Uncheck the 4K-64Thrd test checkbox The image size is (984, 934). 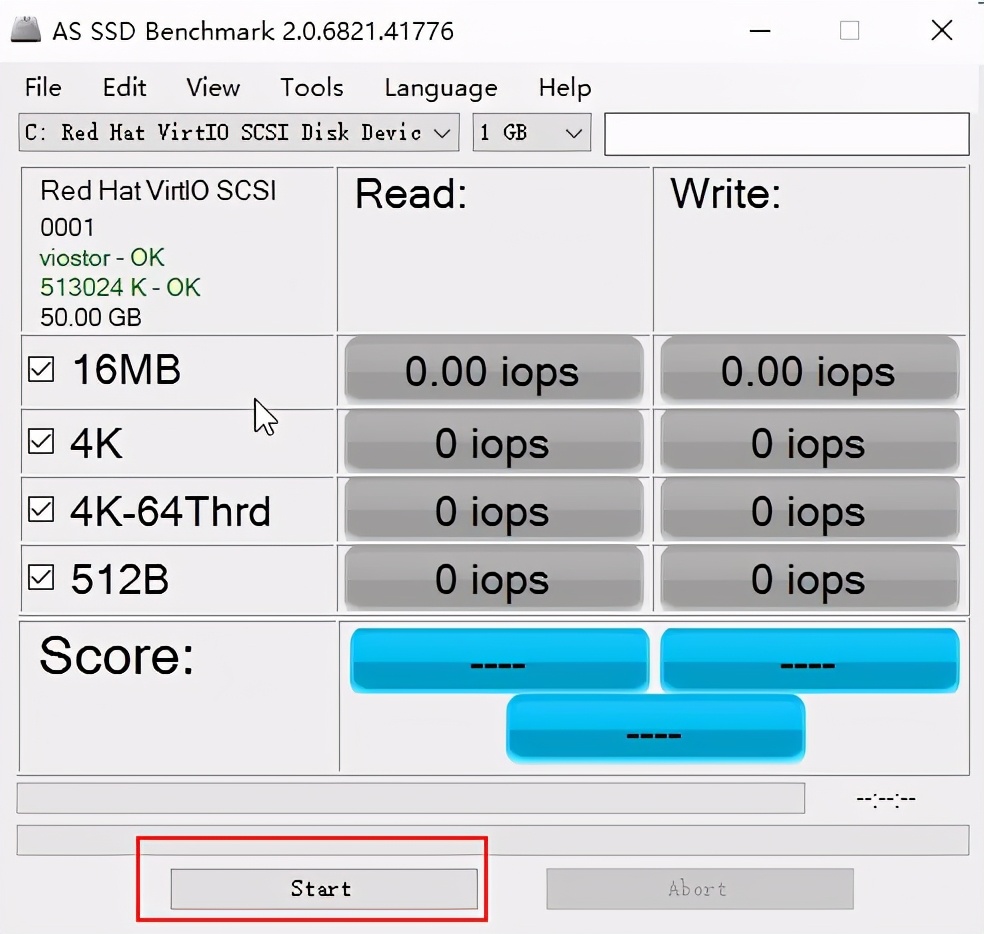pos(41,509)
